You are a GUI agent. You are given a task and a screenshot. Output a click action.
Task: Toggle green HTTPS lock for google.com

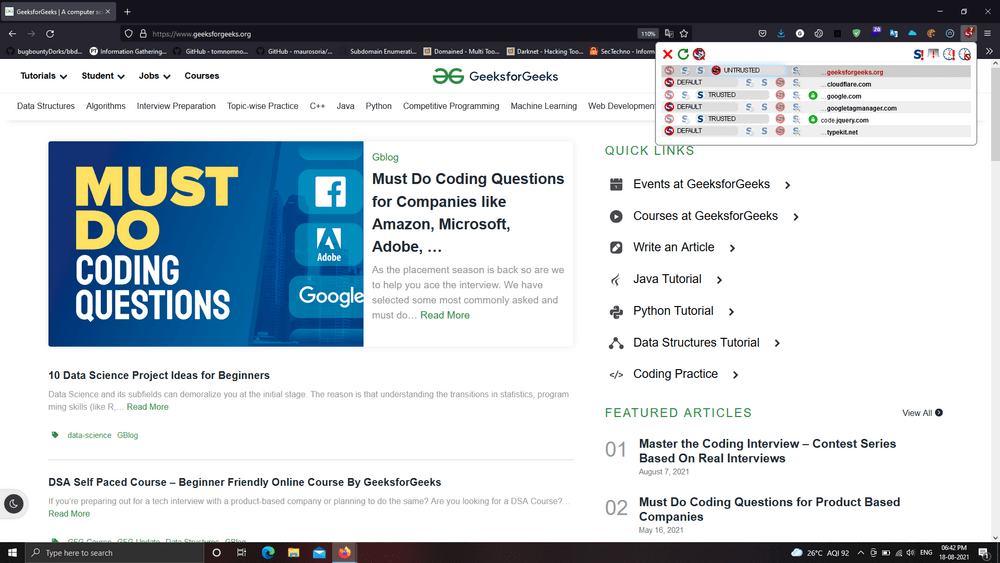click(x=812, y=95)
